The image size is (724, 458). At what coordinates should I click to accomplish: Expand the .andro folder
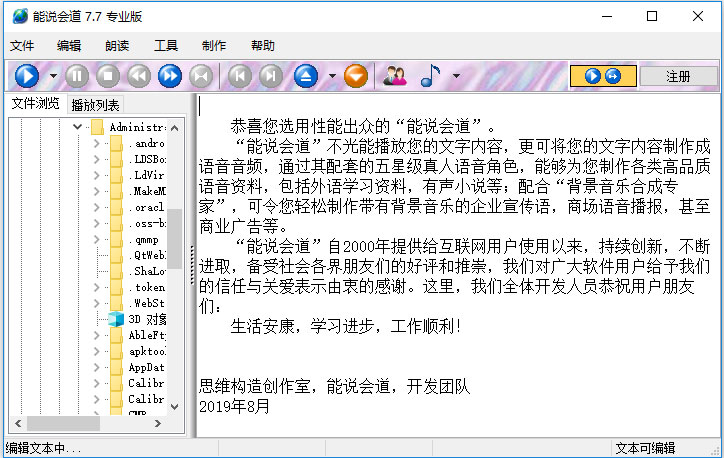97,143
